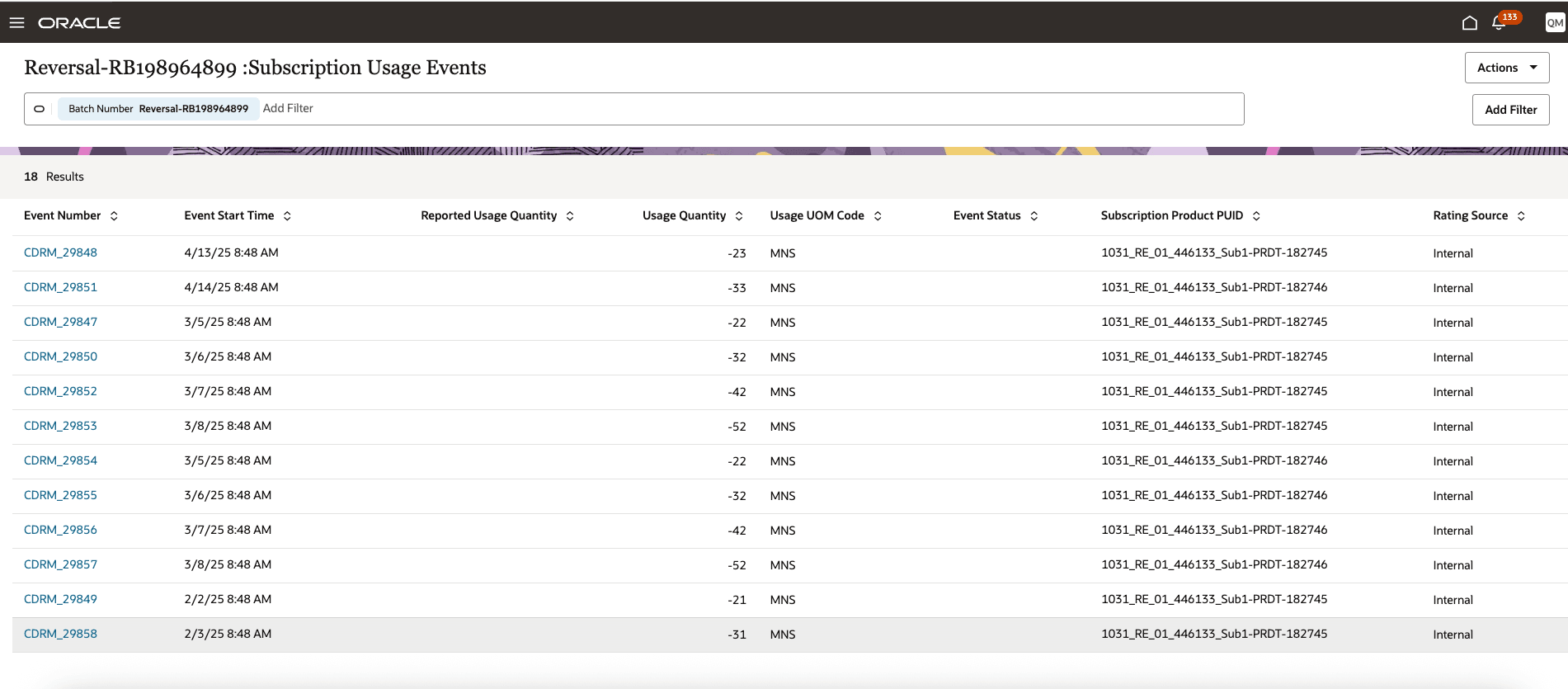Image resolution: width=1568 pixels, height=689 pixels.
Task: Open the hamburger navigation menu
Action: (x=16, y=22)
